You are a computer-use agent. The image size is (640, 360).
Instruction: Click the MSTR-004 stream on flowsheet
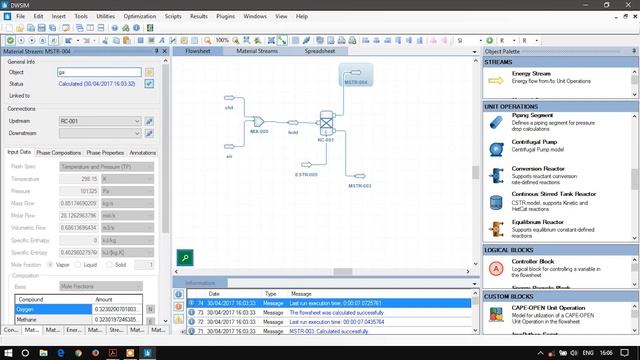(356, 75)
